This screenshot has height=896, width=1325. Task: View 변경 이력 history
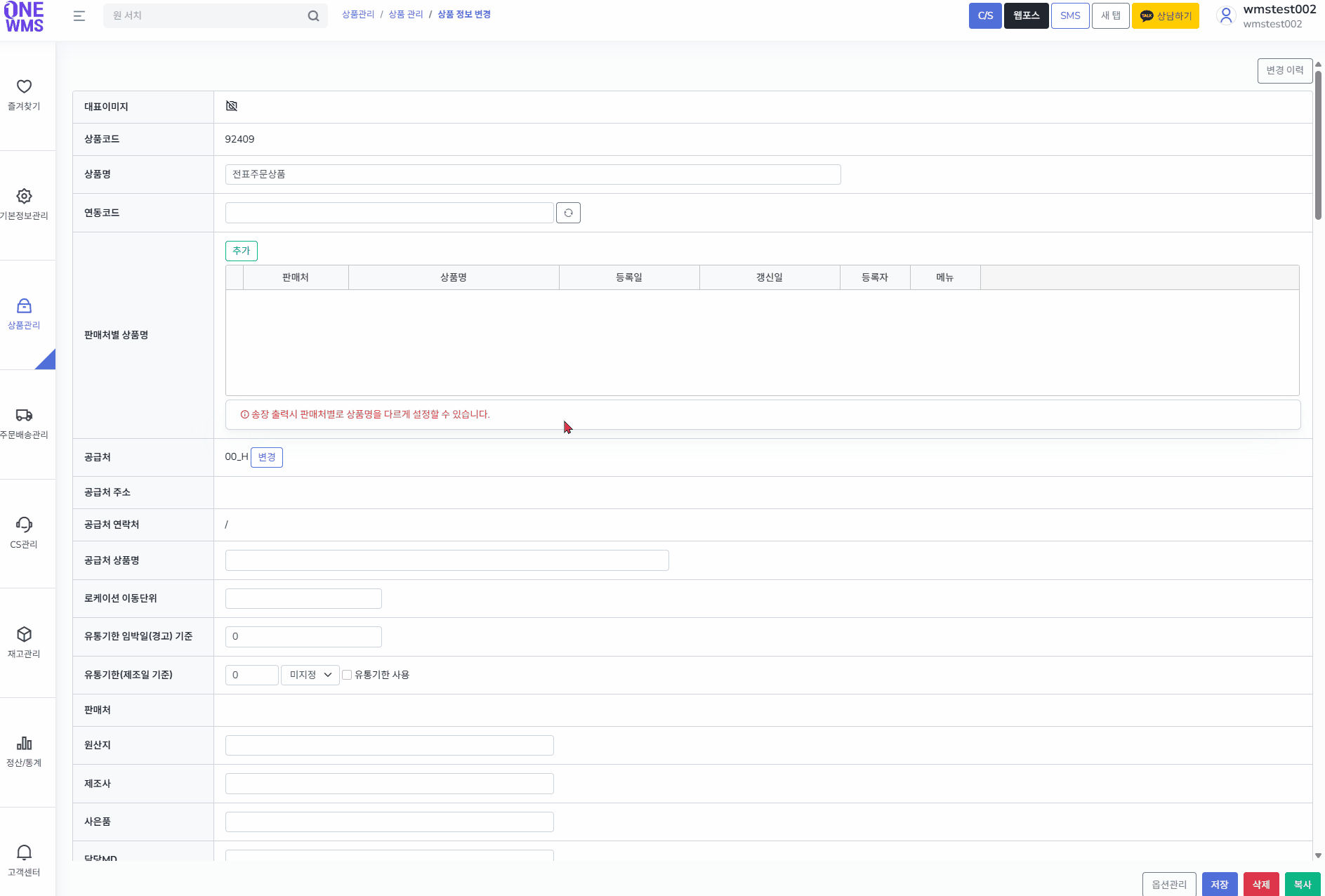tap(1284, 70)
